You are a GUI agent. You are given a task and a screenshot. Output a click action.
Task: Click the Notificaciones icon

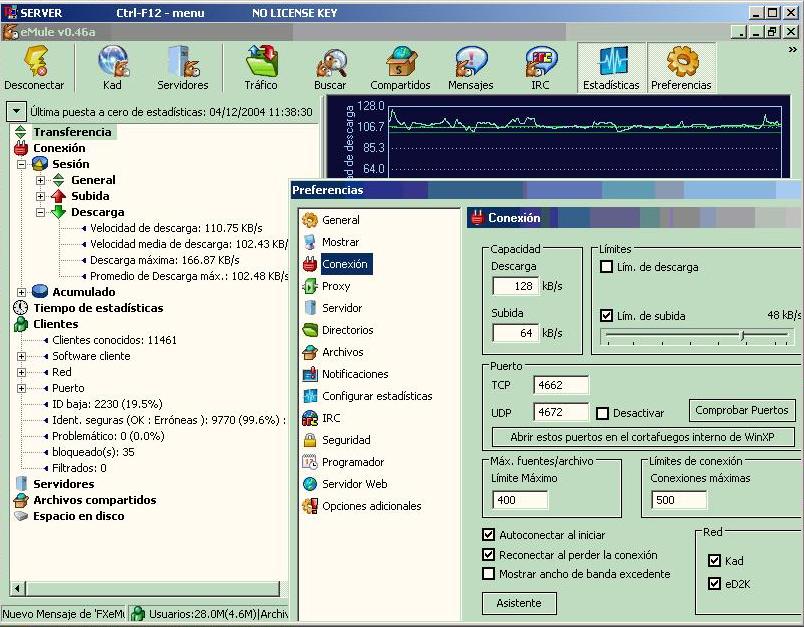tap(310, 374)
